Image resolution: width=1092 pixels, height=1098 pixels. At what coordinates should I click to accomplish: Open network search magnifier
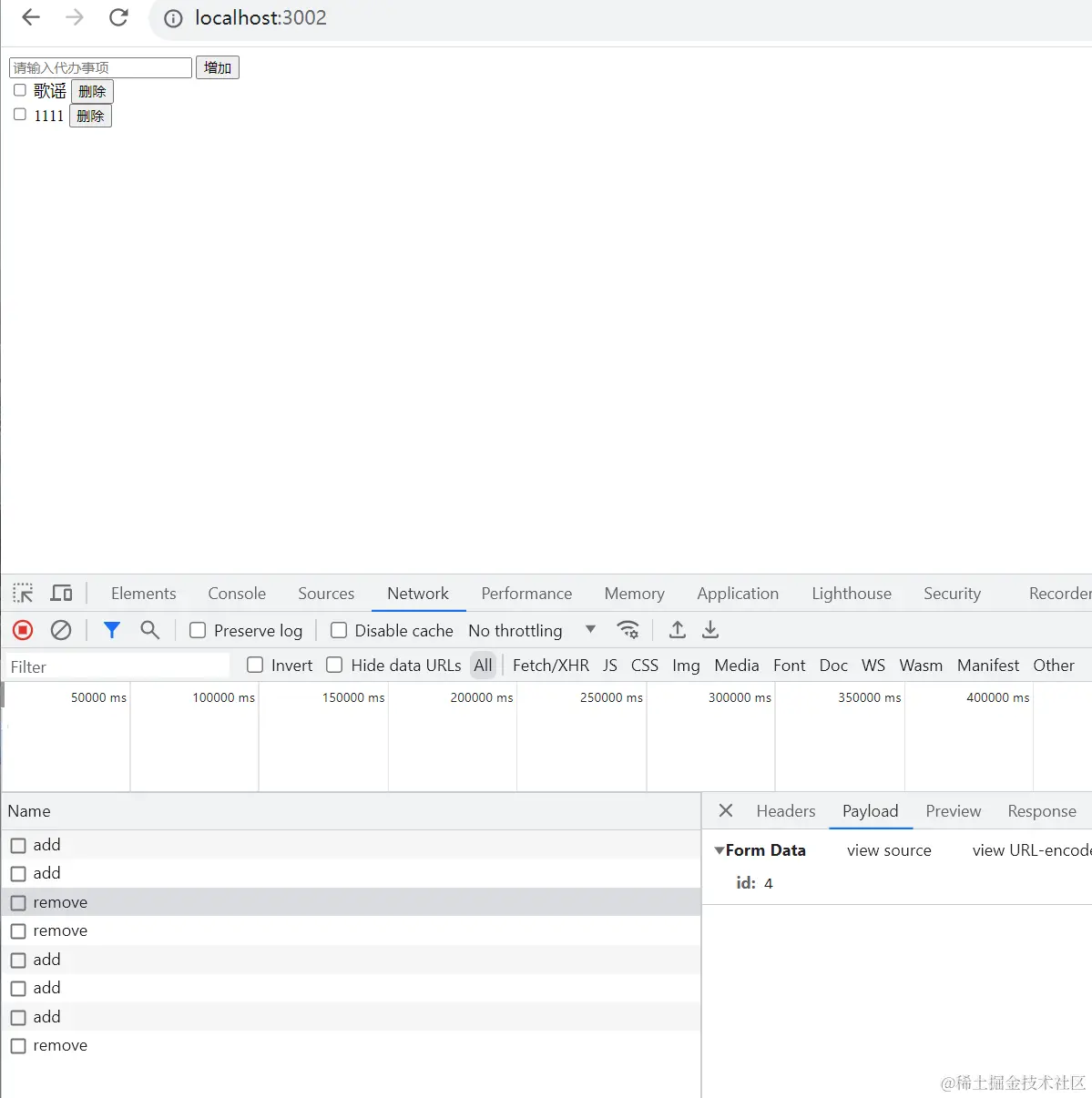150,630
